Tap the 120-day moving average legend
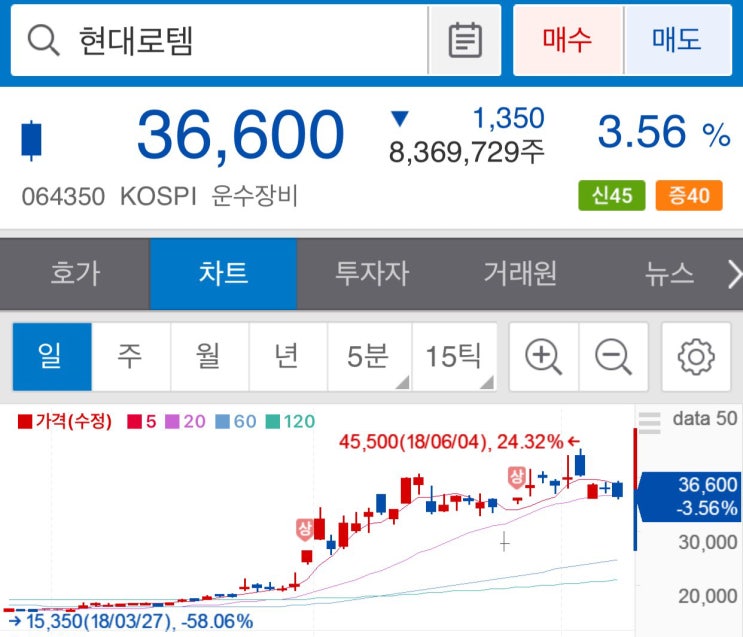 click(290, 421)
